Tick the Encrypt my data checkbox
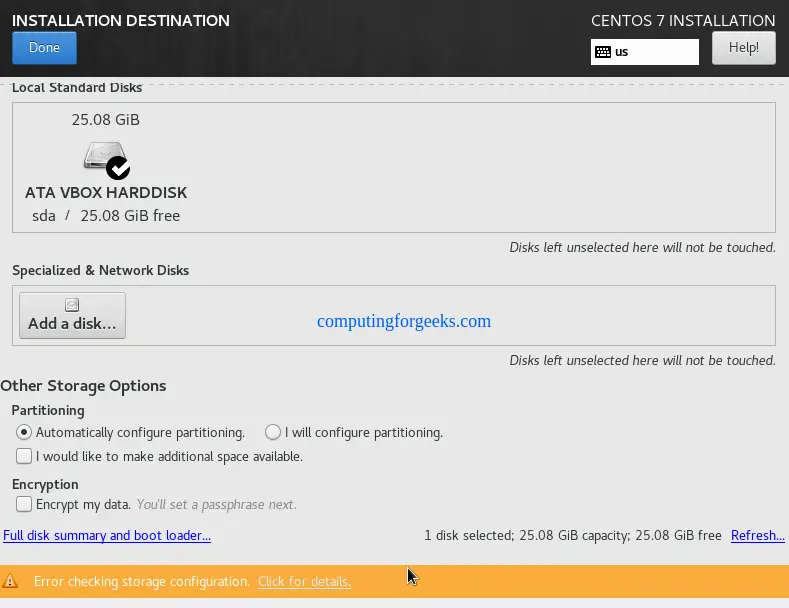The height and width of the screenshot is (608, 789). (x=24, y=504)
